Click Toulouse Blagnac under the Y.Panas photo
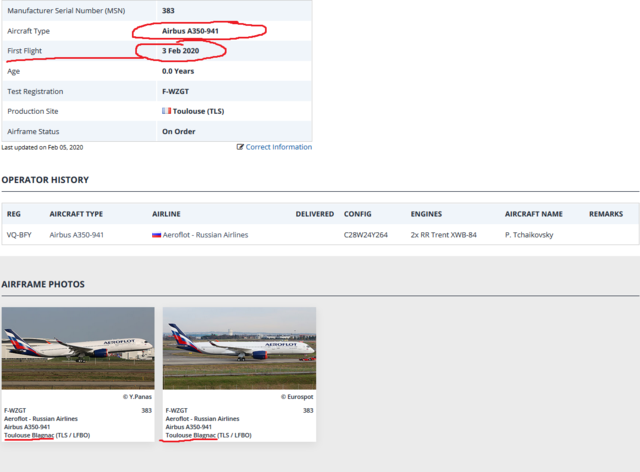Viewport: 640px width, 472px height. click(29, 435)
